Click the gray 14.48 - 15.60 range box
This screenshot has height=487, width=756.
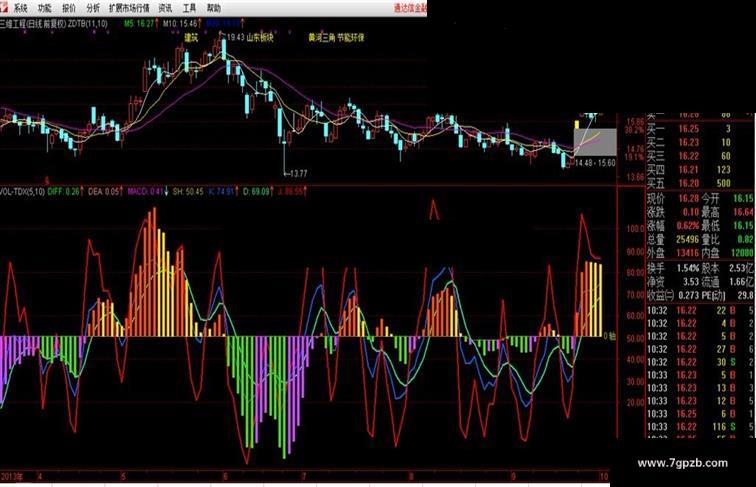[595, 142]
